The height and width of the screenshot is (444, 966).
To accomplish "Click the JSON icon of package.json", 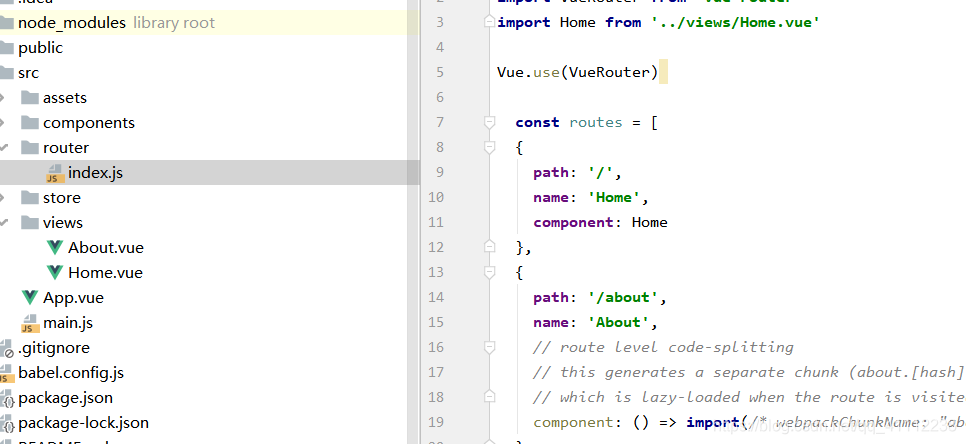I will coord(7,398).
